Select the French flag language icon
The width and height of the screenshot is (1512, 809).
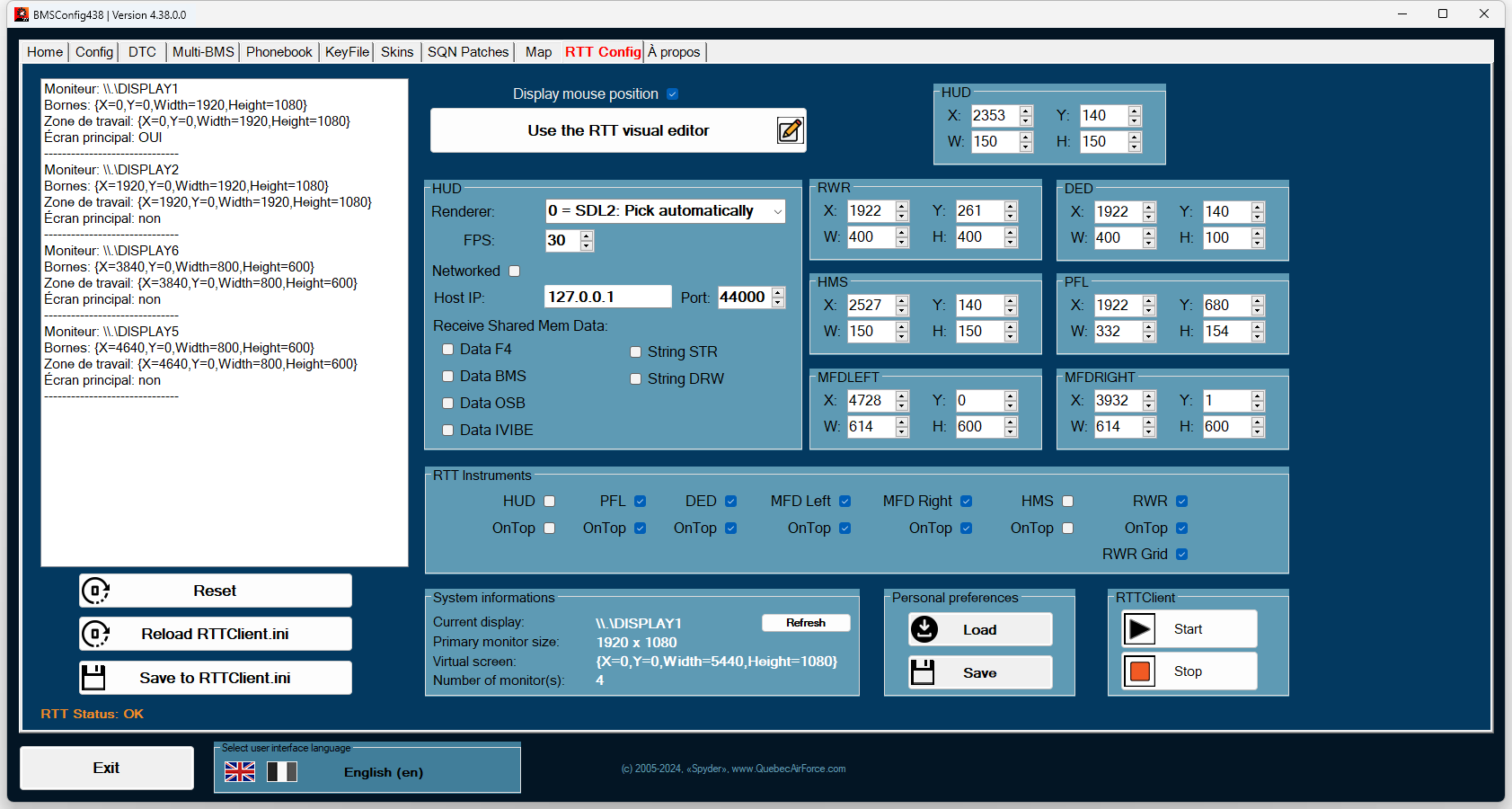[x=282, y=771]
